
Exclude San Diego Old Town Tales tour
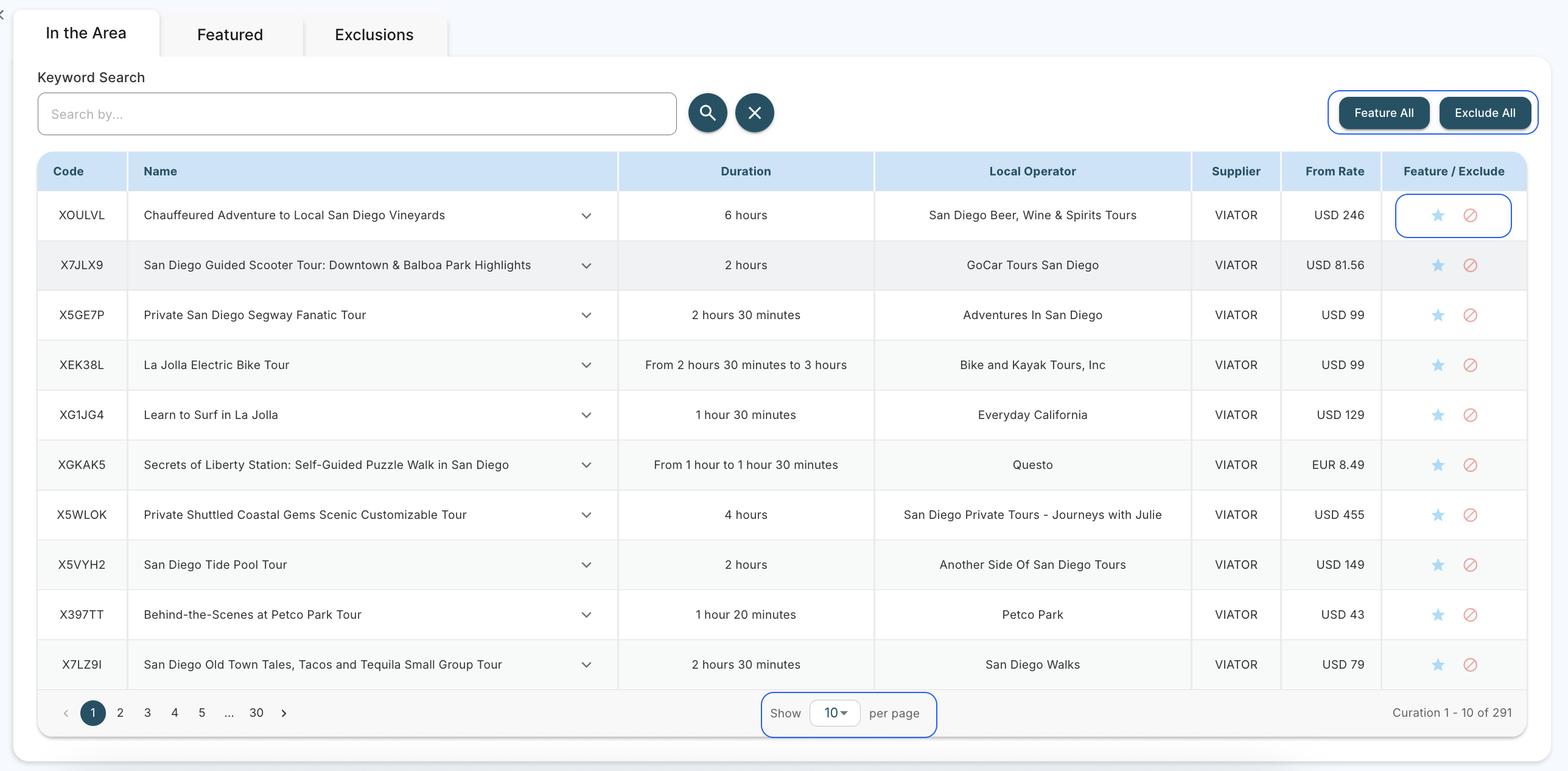[x=1470, y=665]
